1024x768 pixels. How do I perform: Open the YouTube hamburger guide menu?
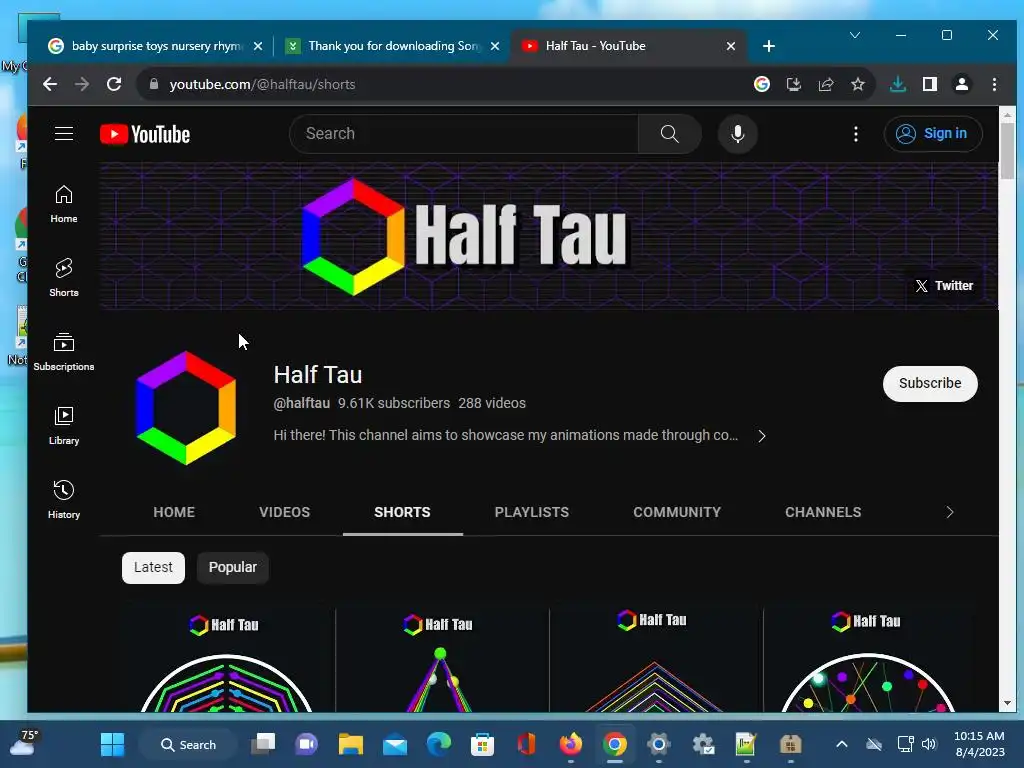[63, 134]
